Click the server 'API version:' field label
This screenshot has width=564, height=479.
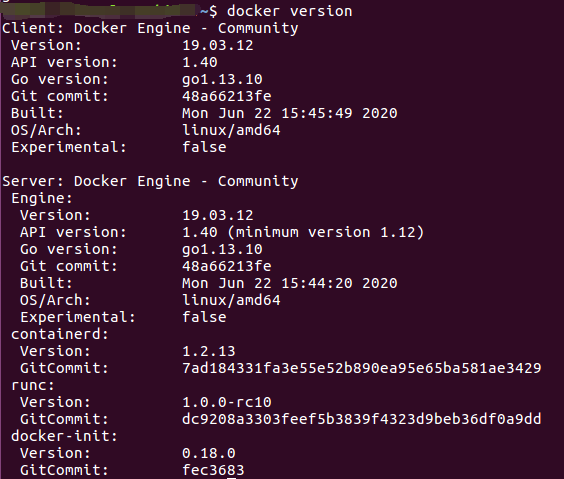pos(73,232)
